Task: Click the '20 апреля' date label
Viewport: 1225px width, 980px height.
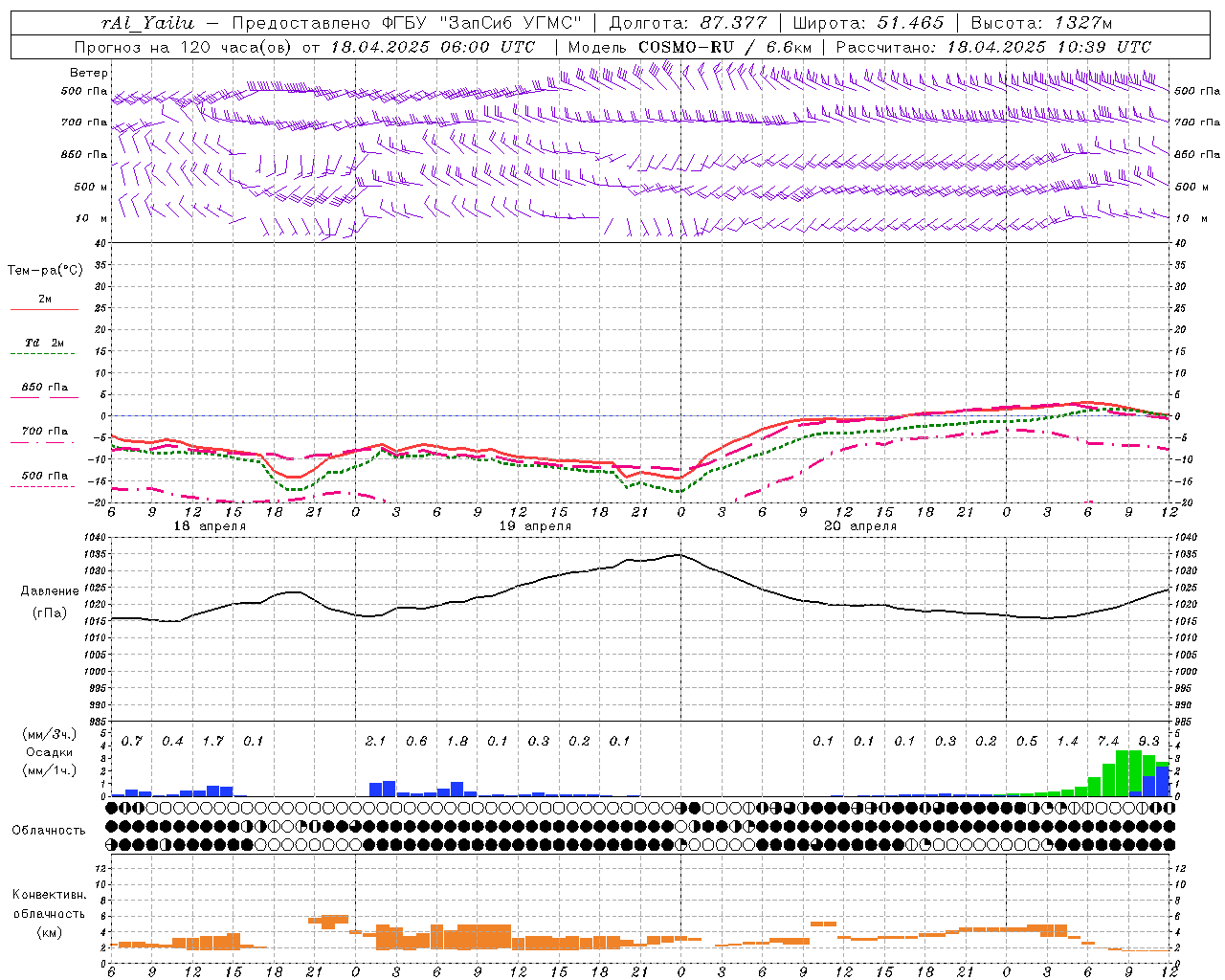Action: (860, 526)
